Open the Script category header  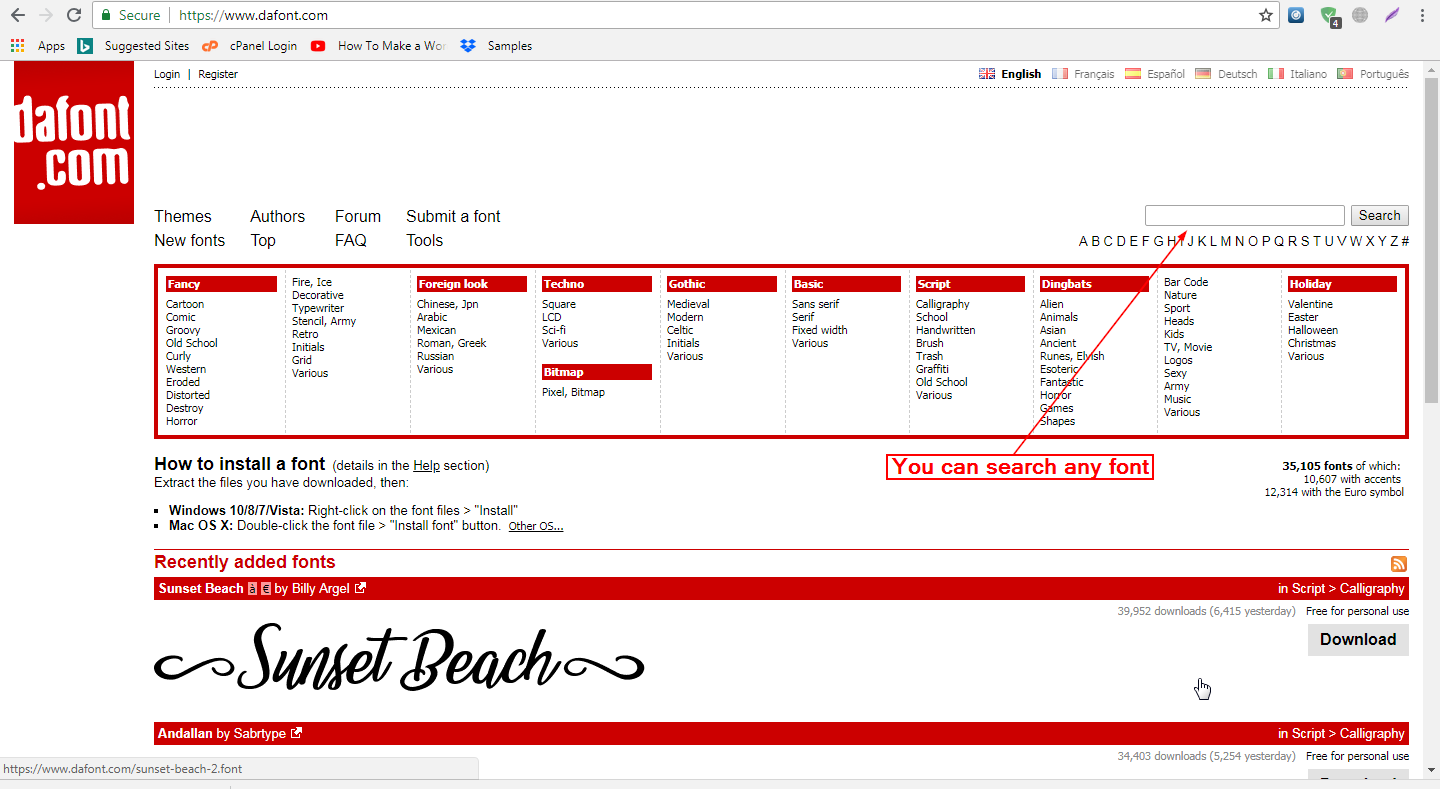click(x=970, y=284)
